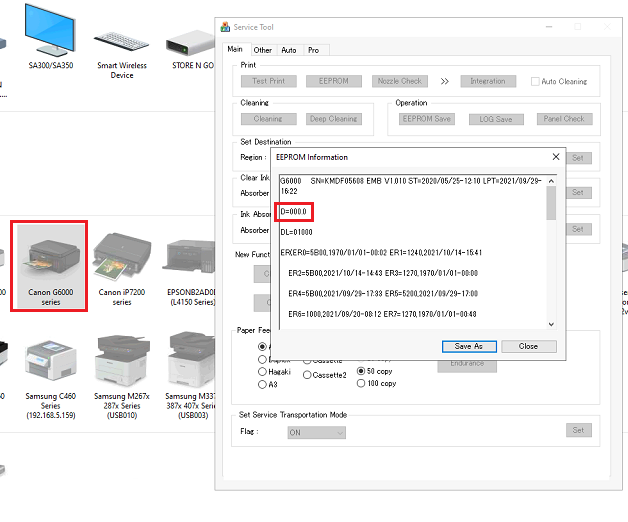Click the D=000.0 value text
The height and width of the screenshot is (522, 628).
[294, 212]
